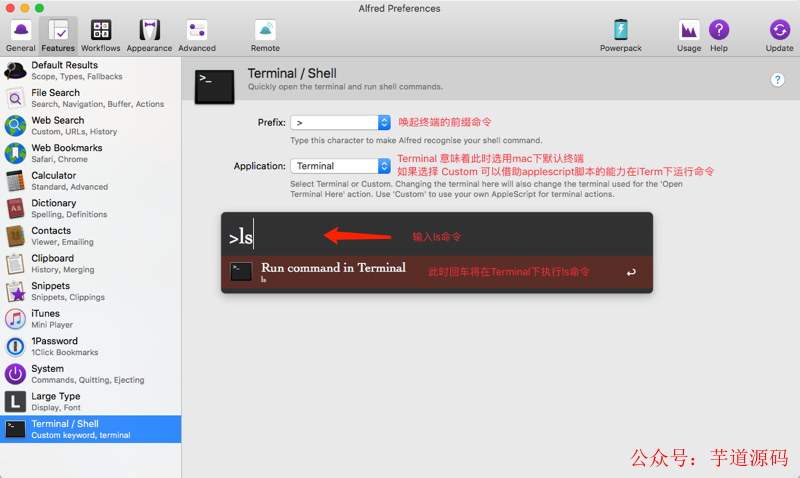Select Default Results hat icon
The width and height of the screenshot is (800, 478).
(15, 70)
